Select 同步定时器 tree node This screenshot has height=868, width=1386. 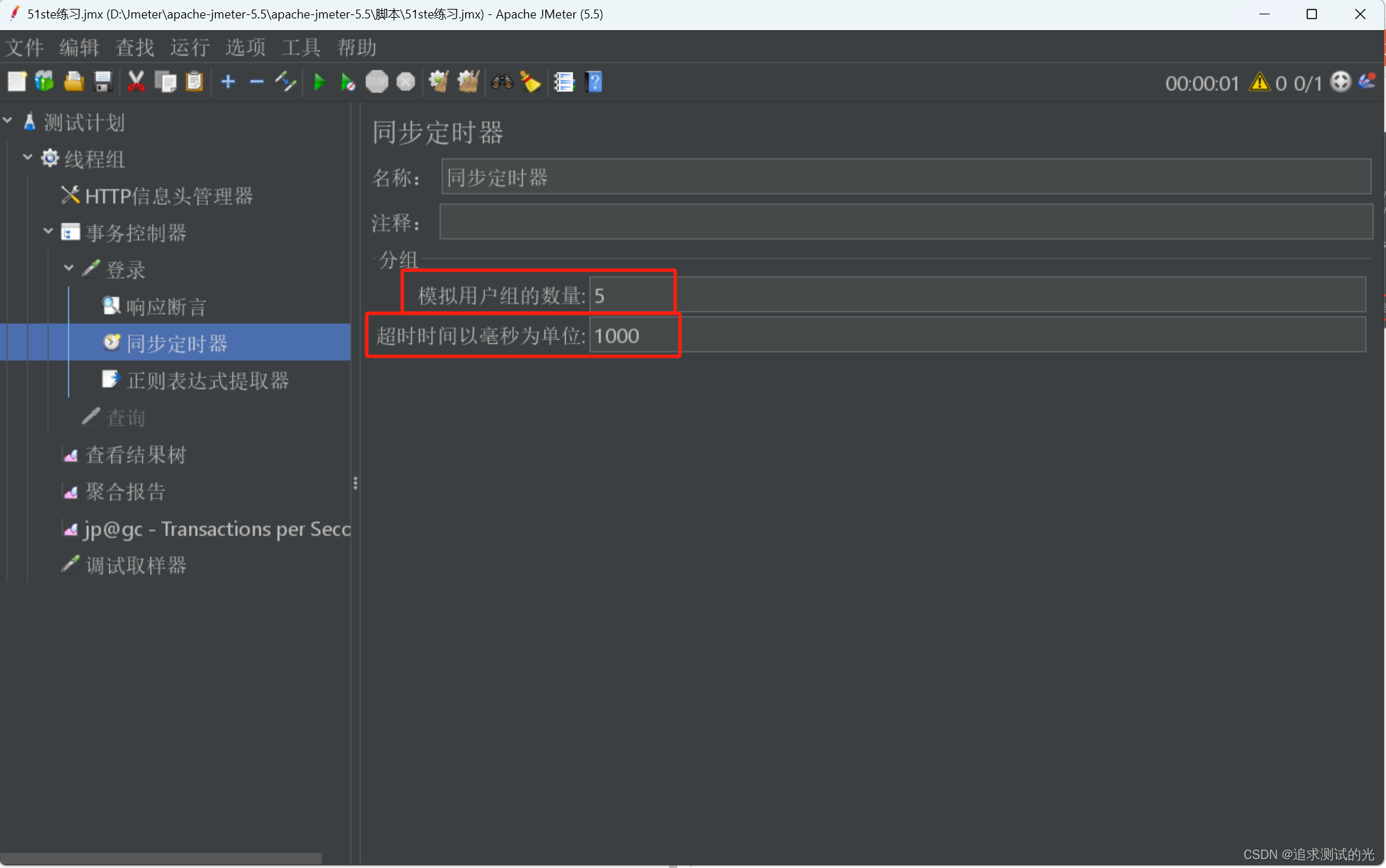(x=176, y=343)
